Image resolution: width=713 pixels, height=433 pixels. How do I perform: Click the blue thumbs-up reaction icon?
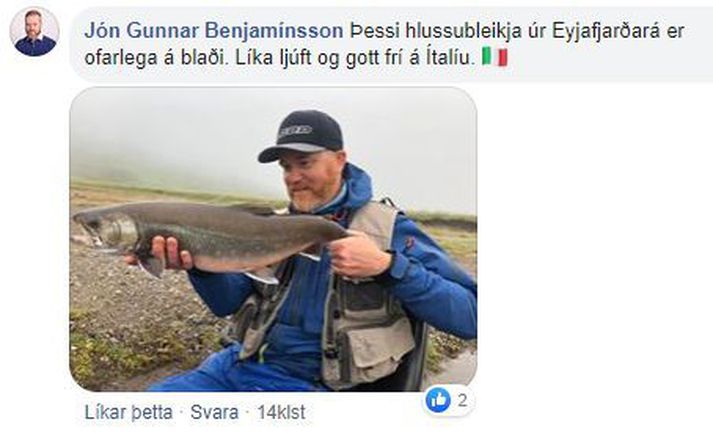click(x=438, y=400)
